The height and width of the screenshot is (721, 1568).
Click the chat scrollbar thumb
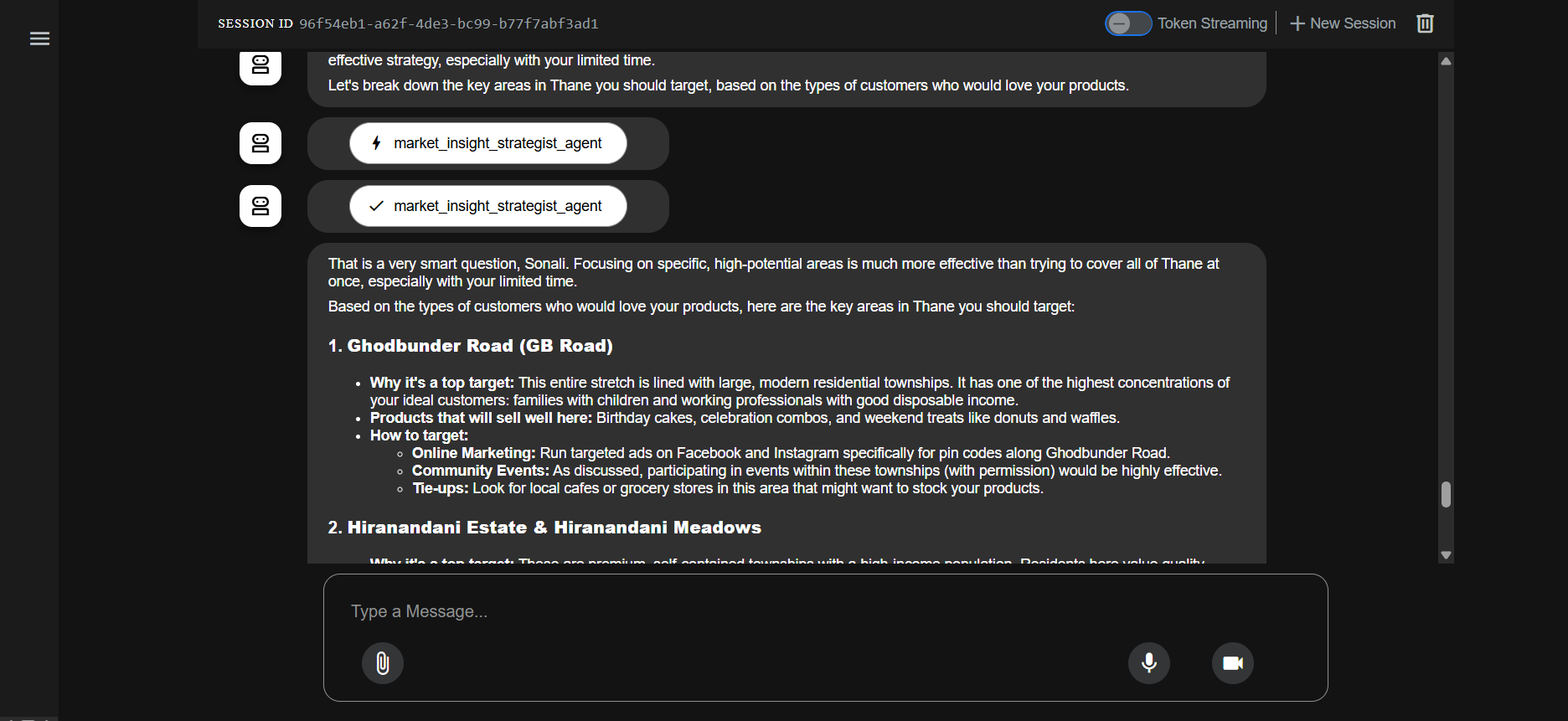[x=1446, y=494]
